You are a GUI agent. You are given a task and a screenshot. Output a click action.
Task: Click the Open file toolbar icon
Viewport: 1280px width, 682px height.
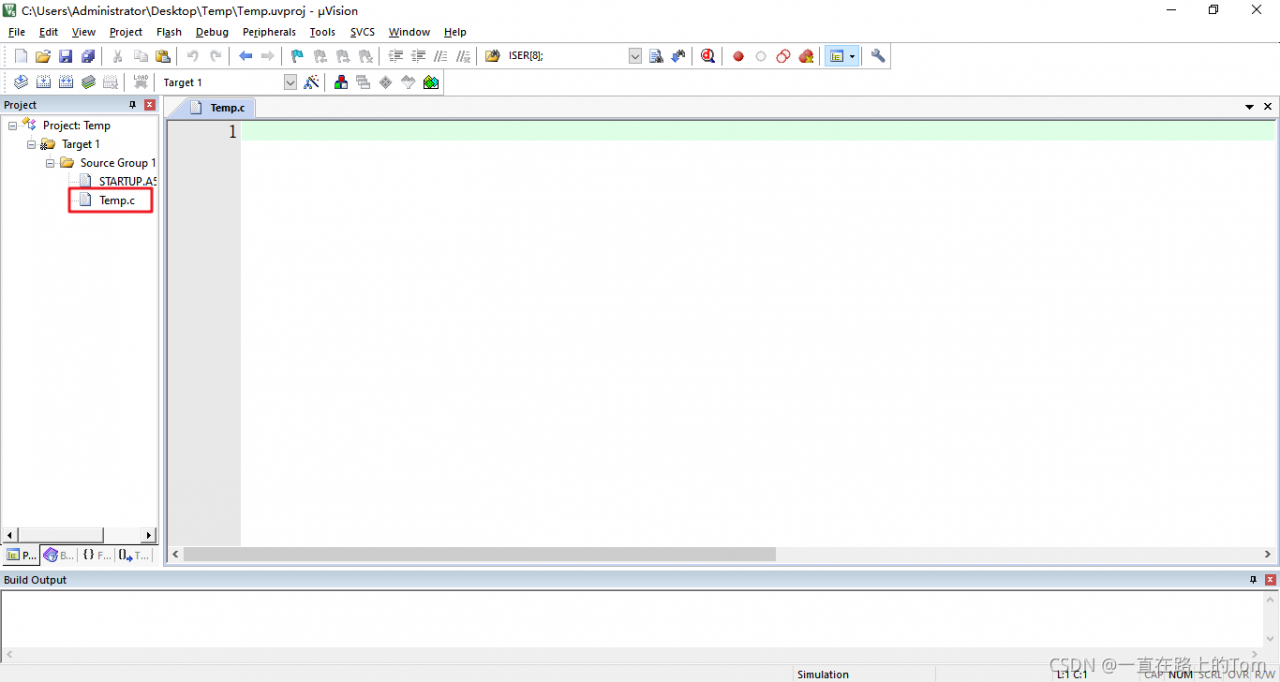[x=43, y=57]
